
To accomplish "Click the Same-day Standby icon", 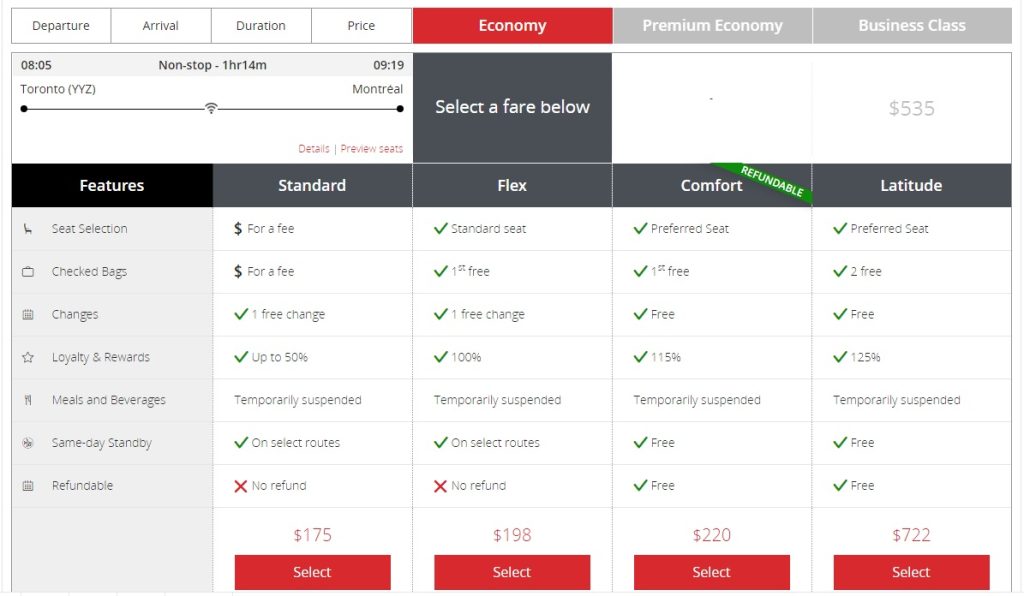I will pyautogui.click(x=28, y=443).
